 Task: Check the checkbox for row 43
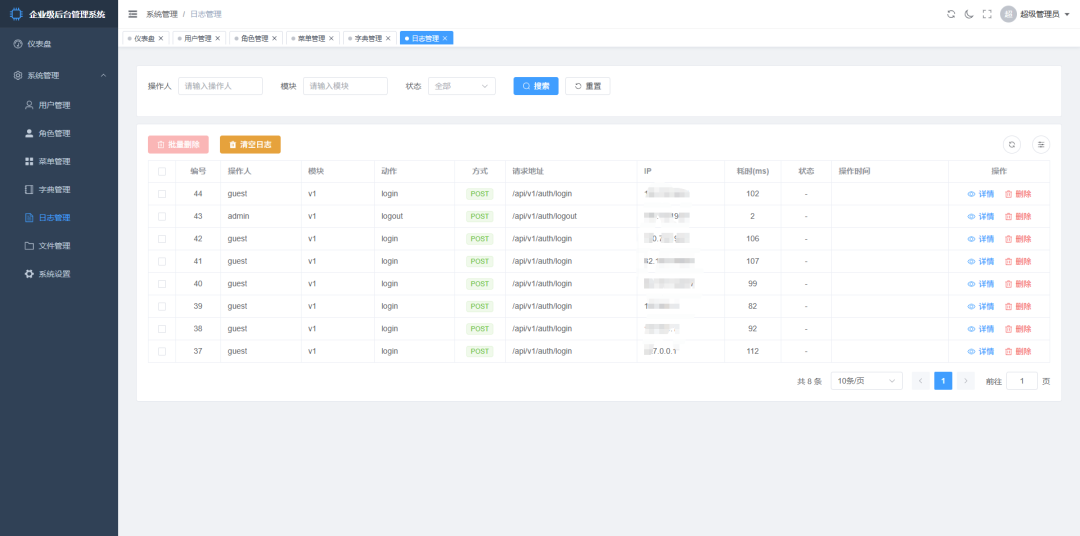click(162, 216)
